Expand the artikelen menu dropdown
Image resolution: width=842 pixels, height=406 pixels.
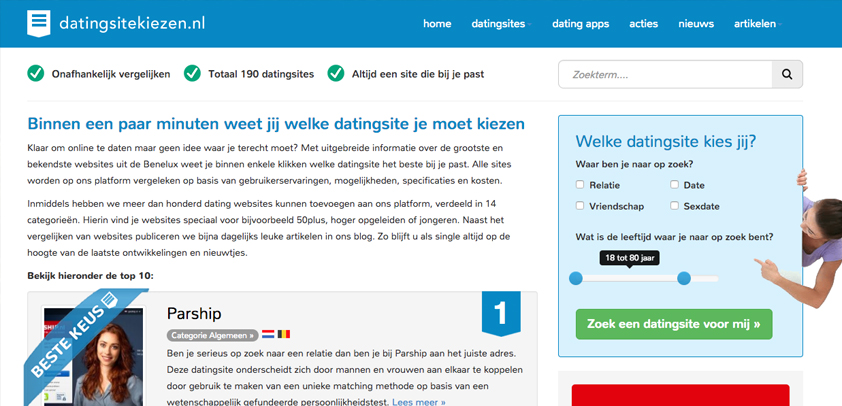(x=758, y=24)
